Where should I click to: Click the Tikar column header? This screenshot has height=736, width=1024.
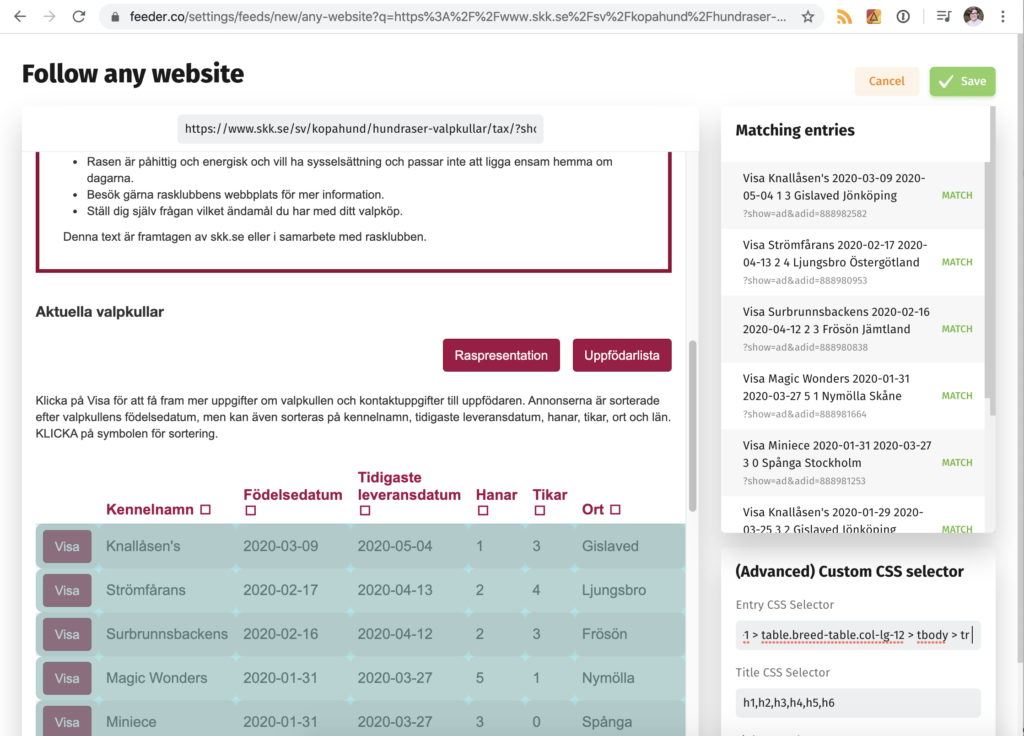[x=550, y=494]
